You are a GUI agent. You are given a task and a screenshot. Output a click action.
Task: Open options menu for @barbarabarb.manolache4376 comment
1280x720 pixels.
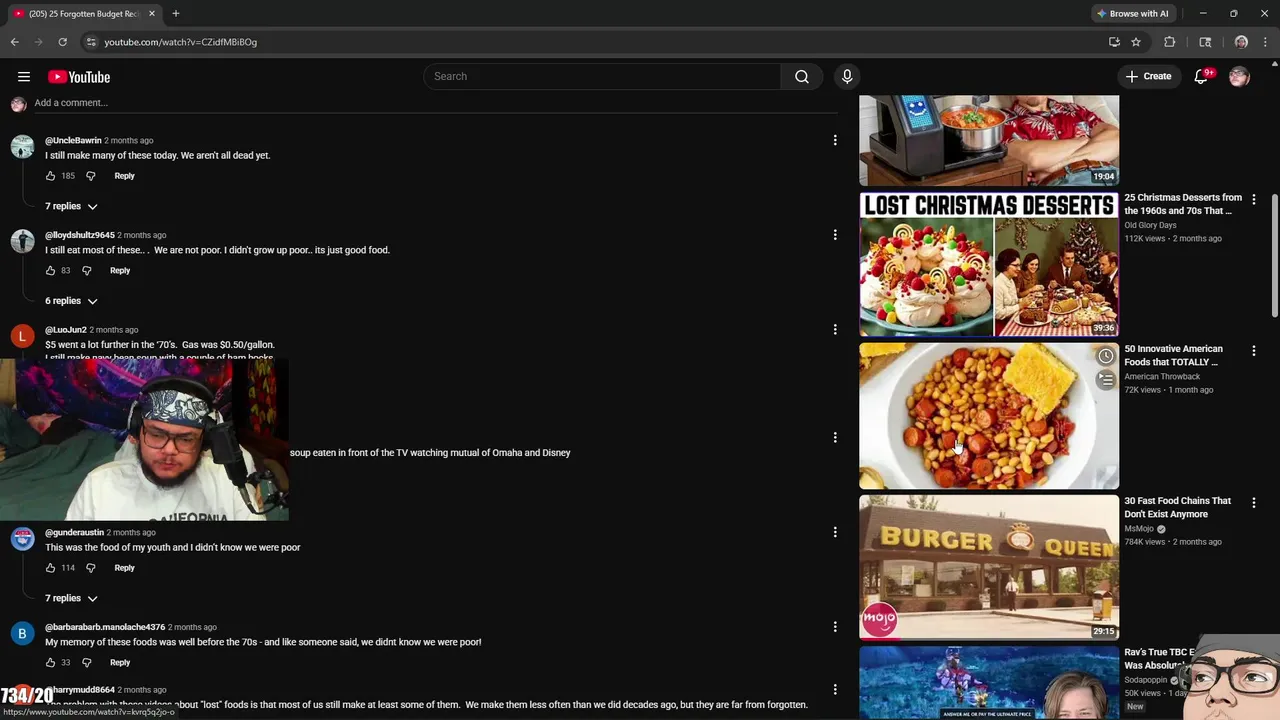tap(835, 627)
